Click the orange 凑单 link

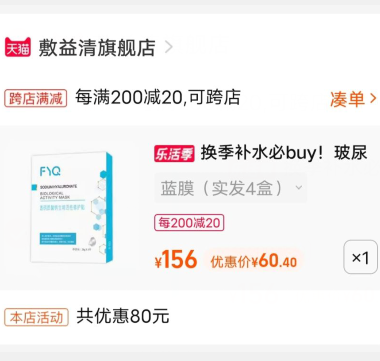pos(347,99)
